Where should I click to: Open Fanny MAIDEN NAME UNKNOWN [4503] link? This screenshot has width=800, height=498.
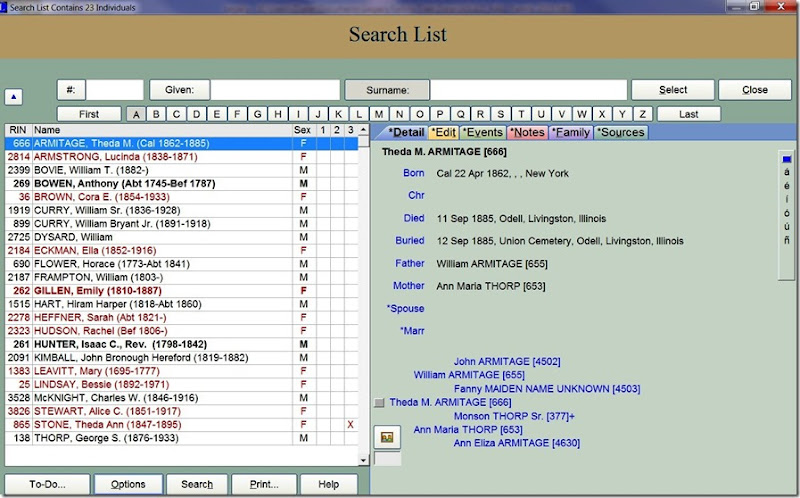point(547,389)
